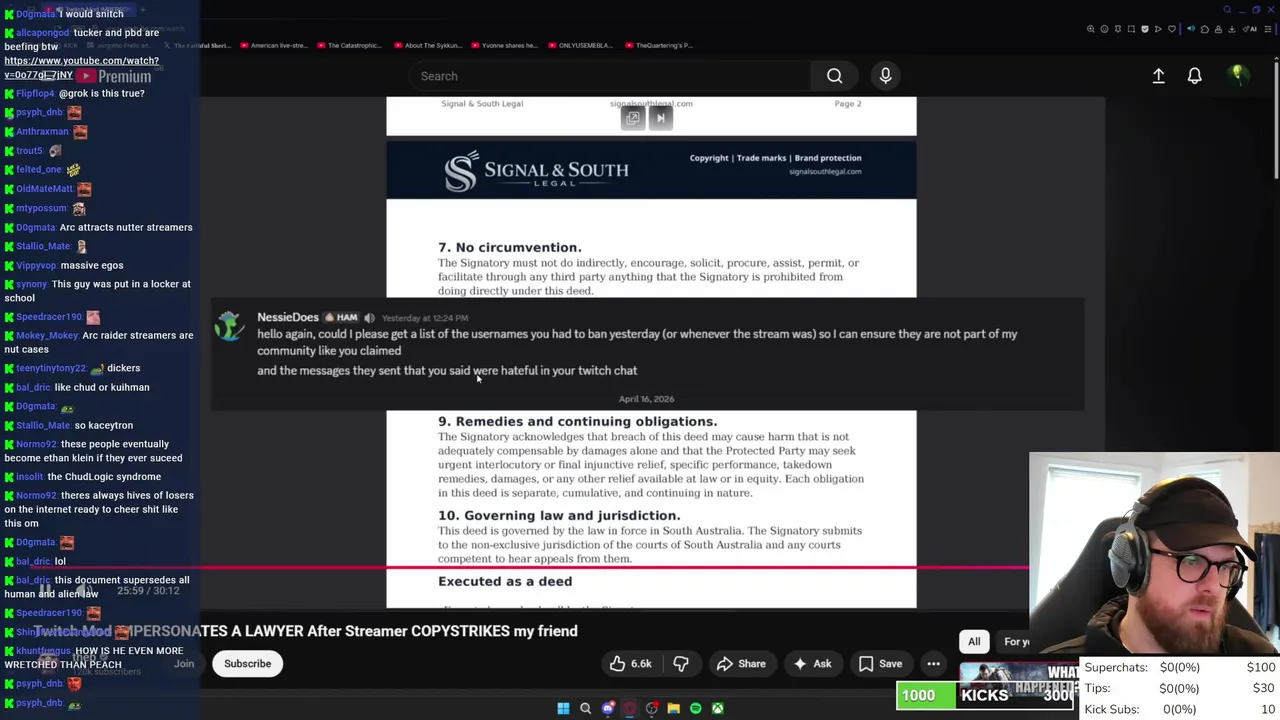Click chat username OldMateMatt
The height and width of the screenshot is (720, 1280).
(x=44, y=189)
